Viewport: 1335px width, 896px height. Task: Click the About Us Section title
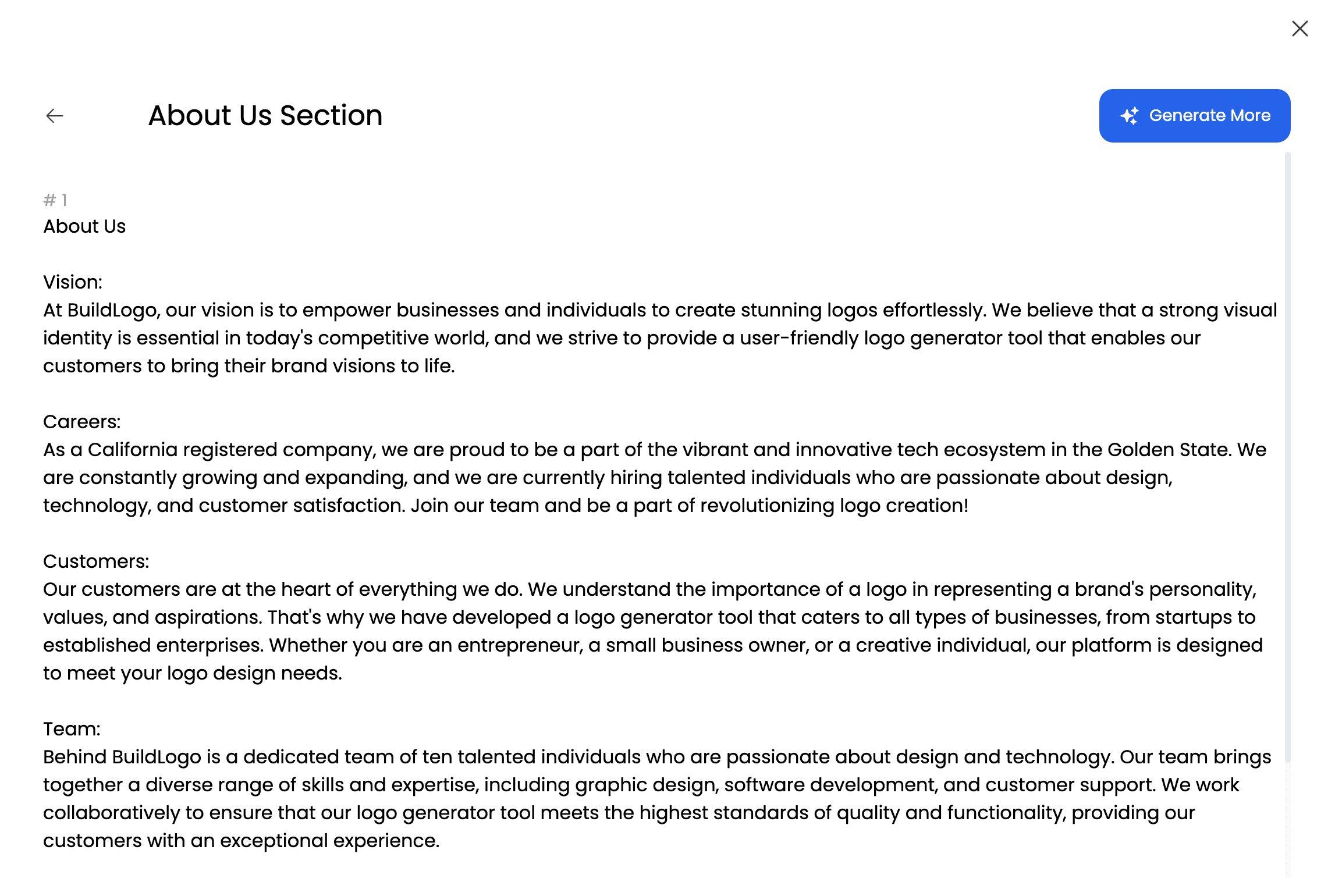pyautogui.click(x=265, y=116)
